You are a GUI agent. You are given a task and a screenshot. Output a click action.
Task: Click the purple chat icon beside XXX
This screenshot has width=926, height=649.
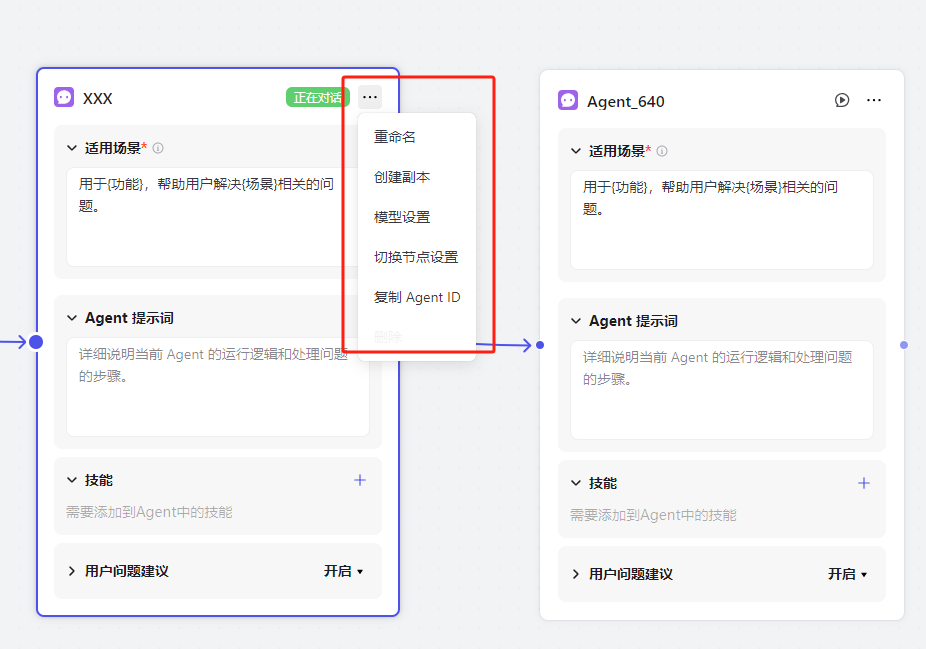coord(64,97)
